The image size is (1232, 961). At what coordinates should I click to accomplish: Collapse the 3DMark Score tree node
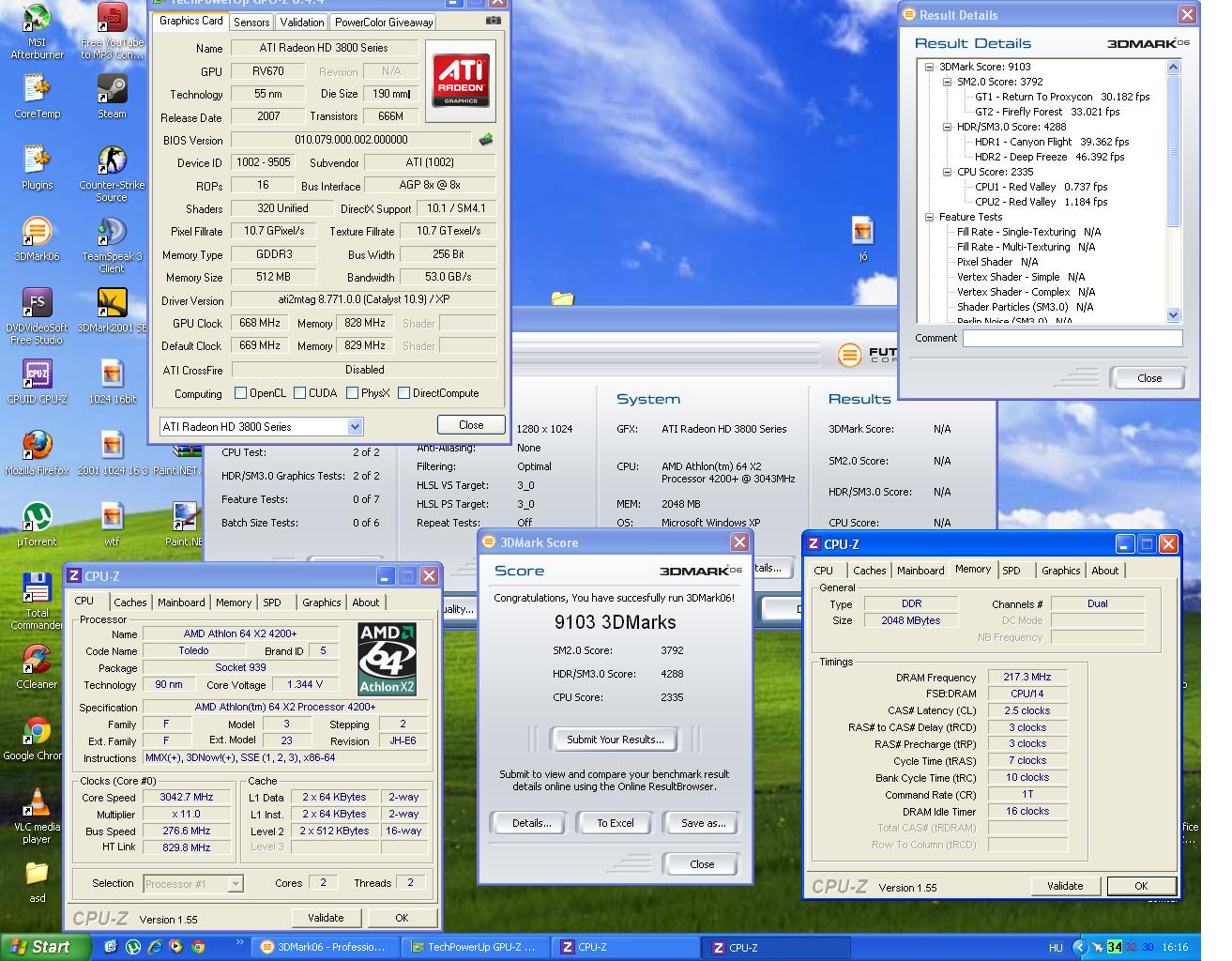coord(929,67)
